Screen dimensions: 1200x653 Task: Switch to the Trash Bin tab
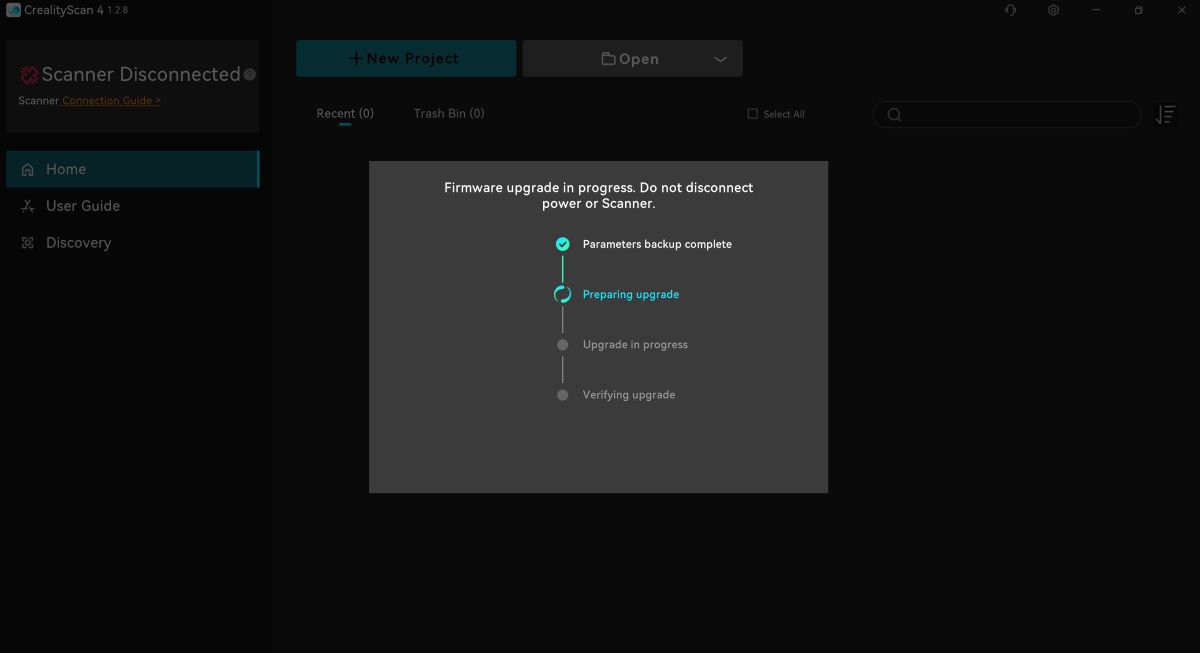[449, 113]
